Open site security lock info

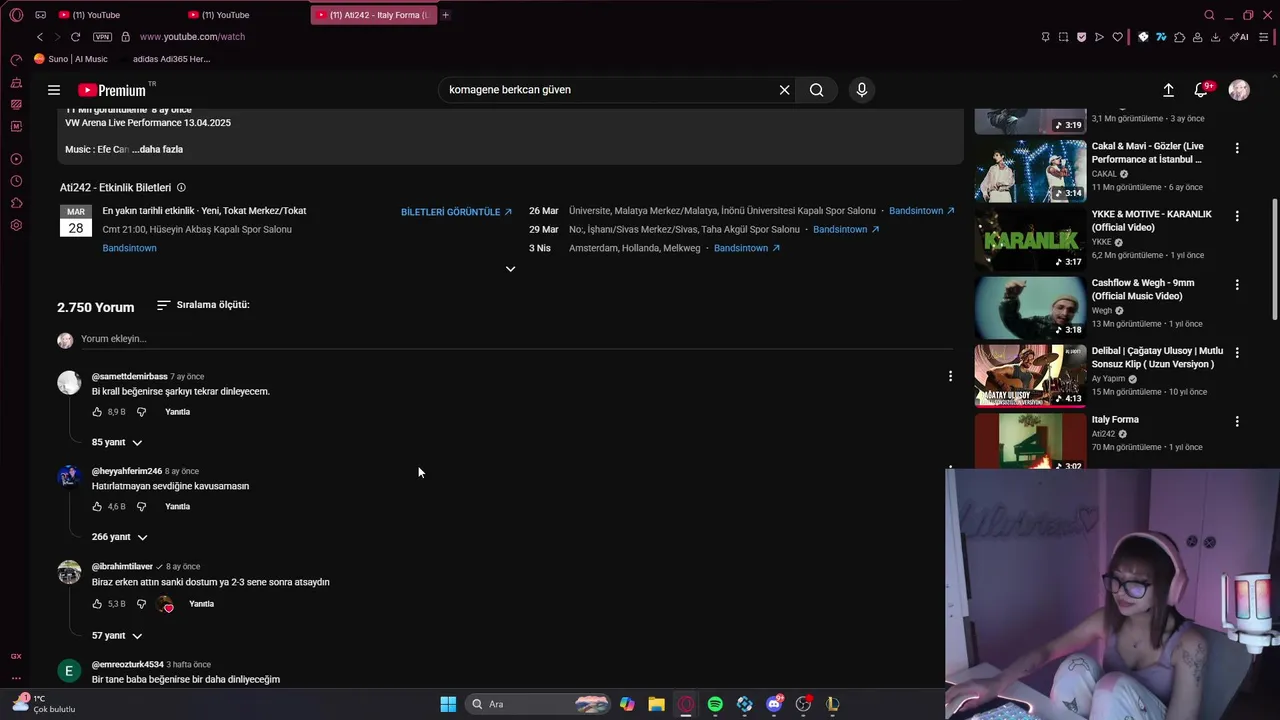(125, 37)
